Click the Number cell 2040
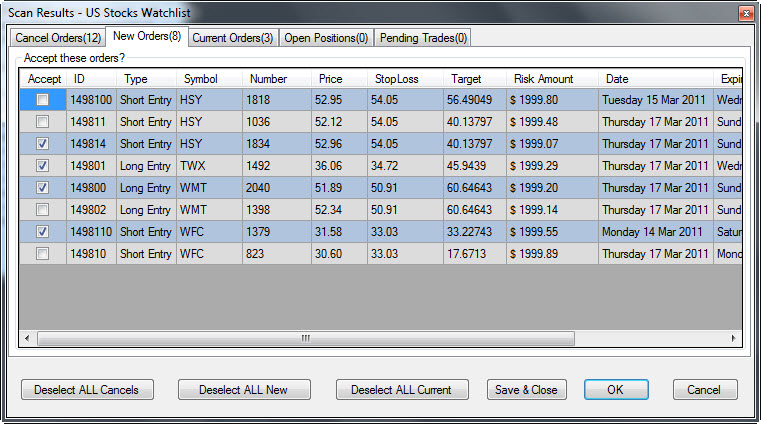 tap(277, 187)
